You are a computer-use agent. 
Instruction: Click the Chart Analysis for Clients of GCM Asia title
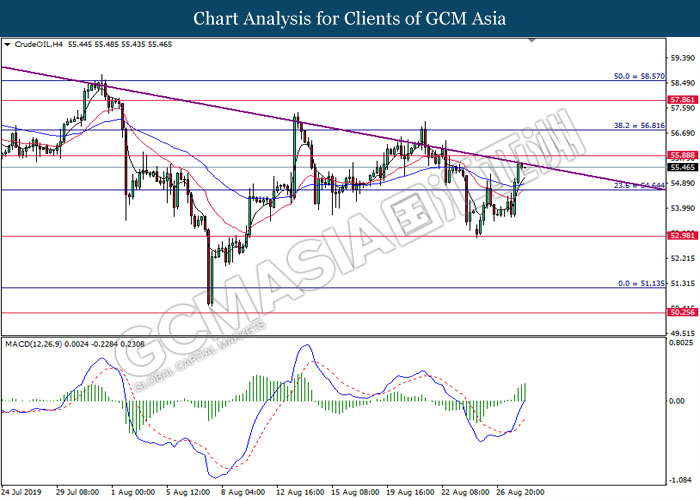point(350,19)
